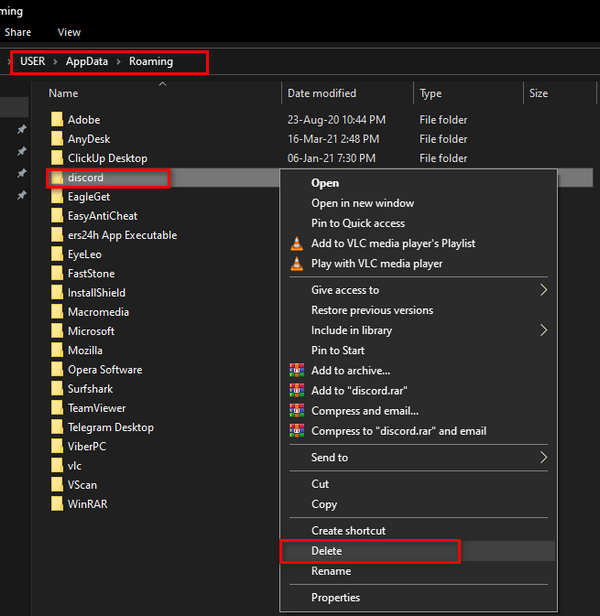This screenshot has width=600, height=616.
Task: Select the Telegram Desktop folder
Action: tap(111, 427)
